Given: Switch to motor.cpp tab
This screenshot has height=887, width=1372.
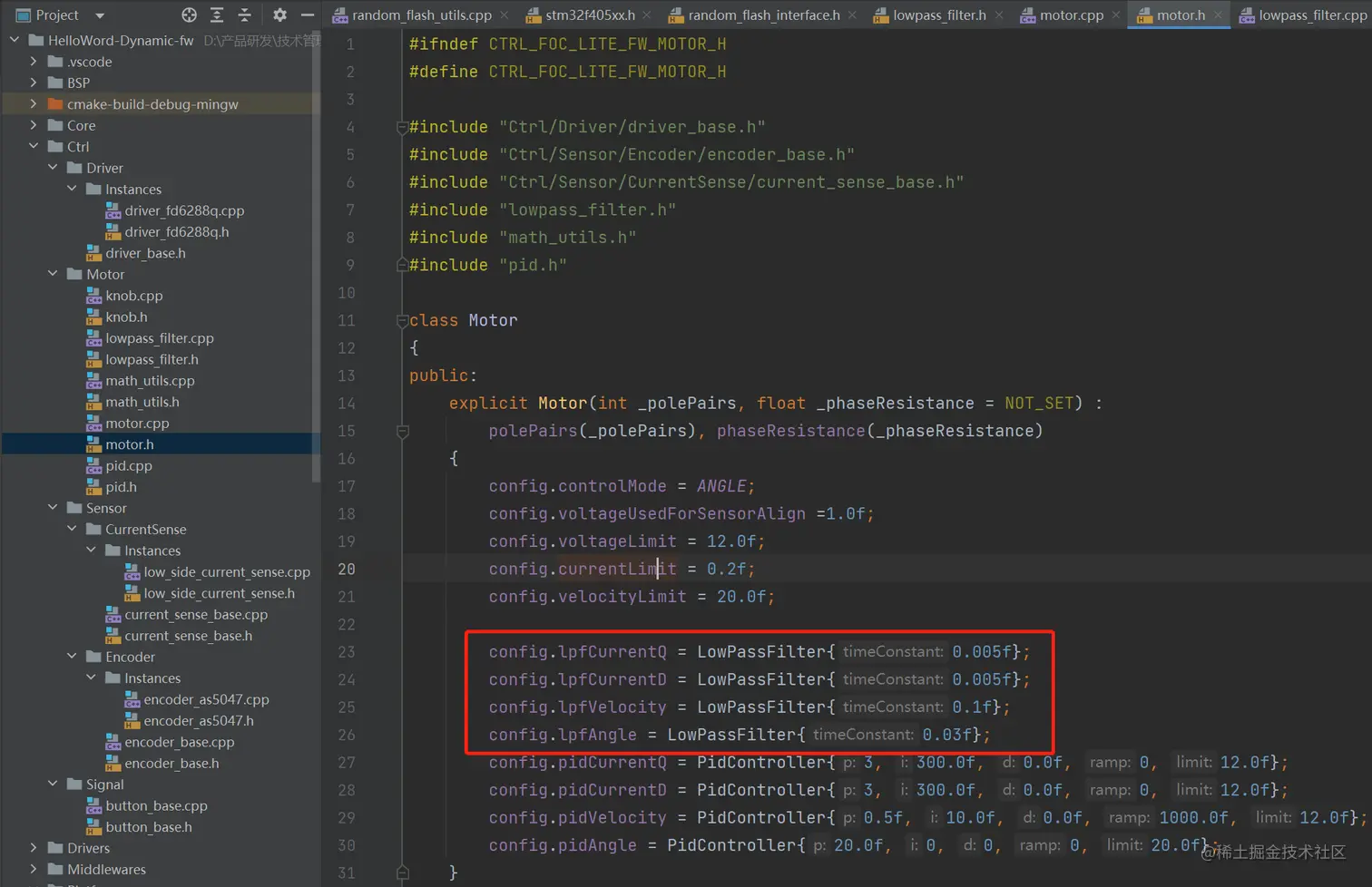Looking at the screenshot, I should coord(1072,15).
